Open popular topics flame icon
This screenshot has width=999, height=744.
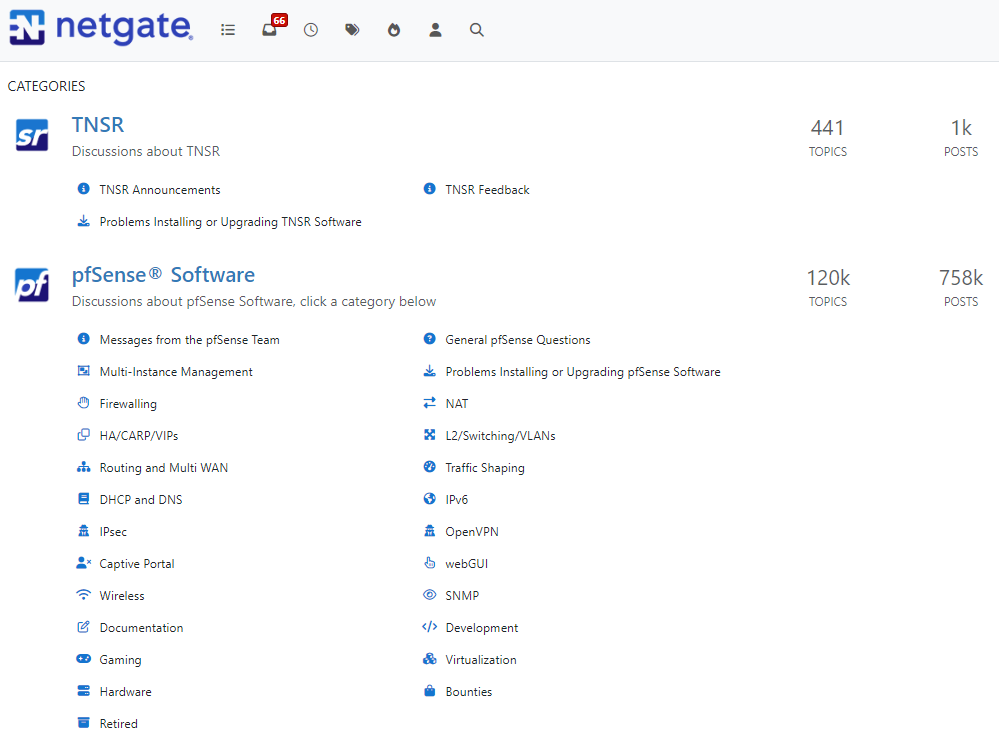point(394,30)
